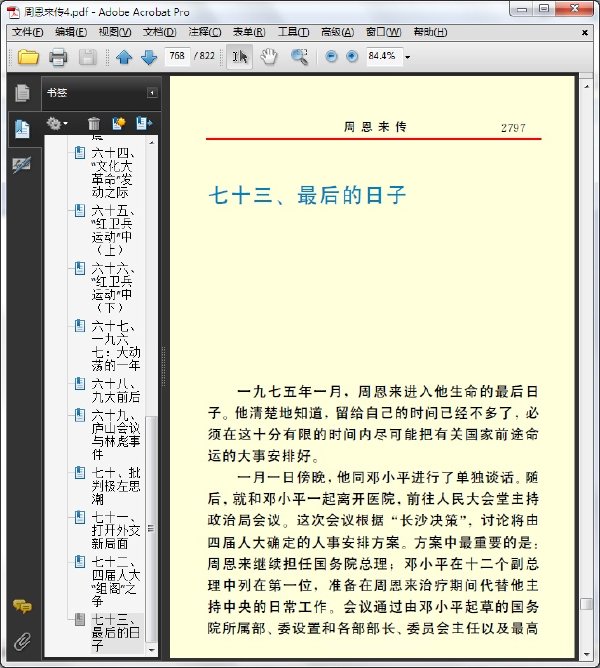
Task: Print the document using the printer icon
Action: (x=58, y=57)
